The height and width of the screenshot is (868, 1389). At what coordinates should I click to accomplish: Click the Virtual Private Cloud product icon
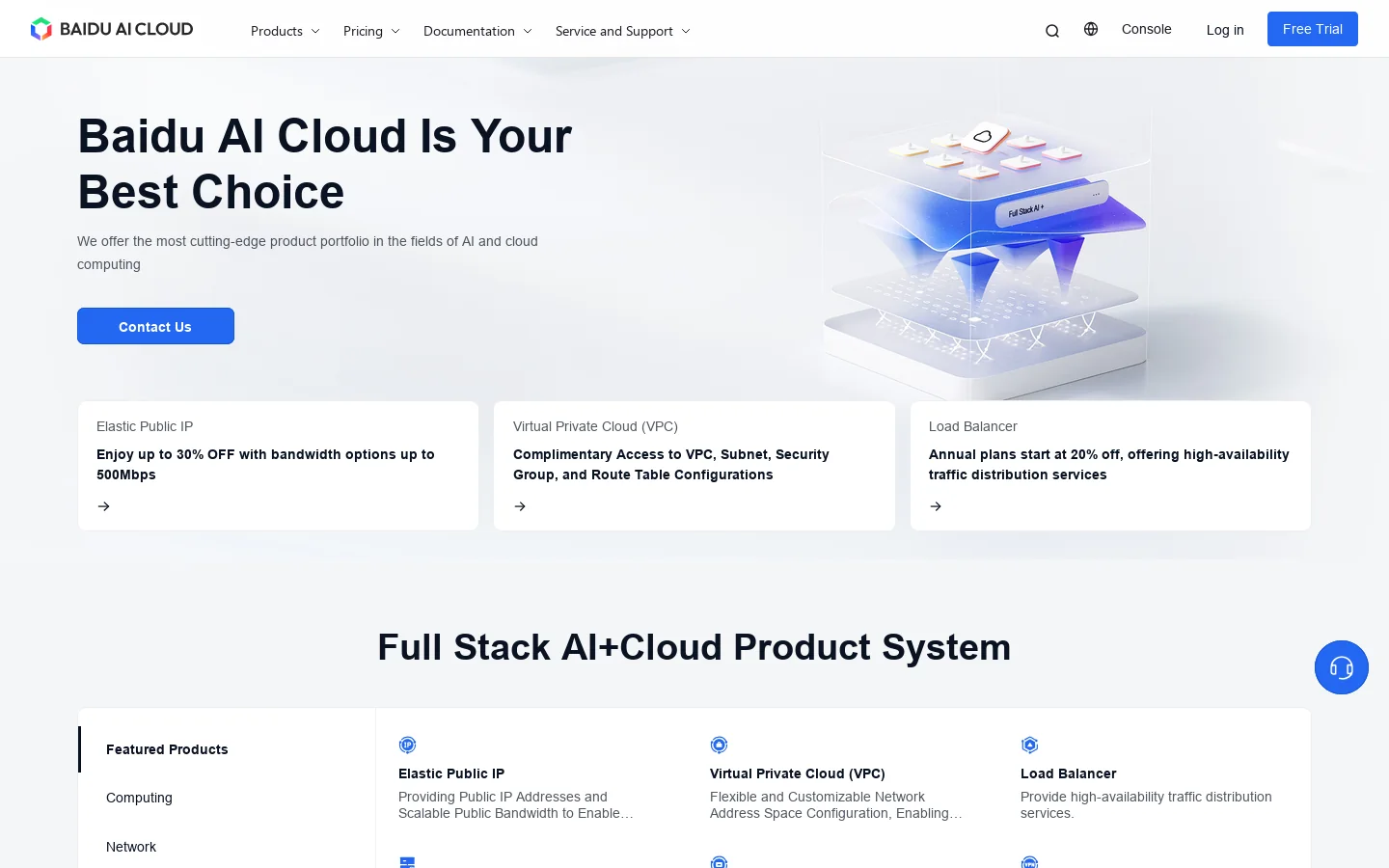tap(719, 745)
